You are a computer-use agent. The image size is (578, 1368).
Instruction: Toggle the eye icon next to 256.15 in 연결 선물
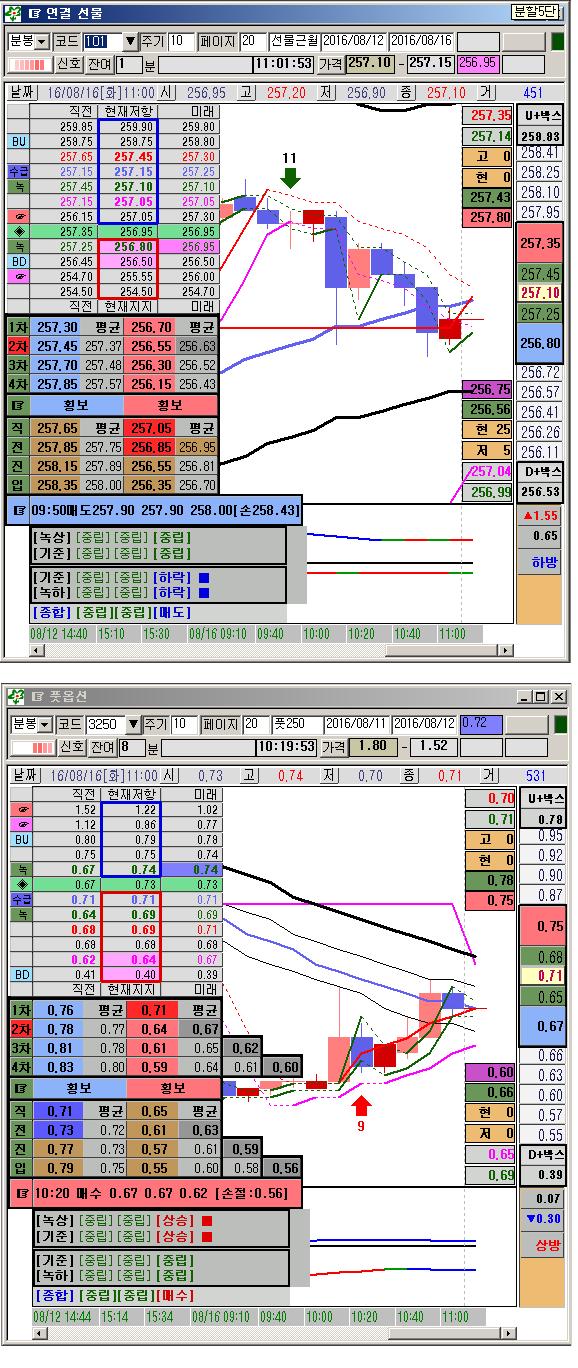click(x=19, y=216)
